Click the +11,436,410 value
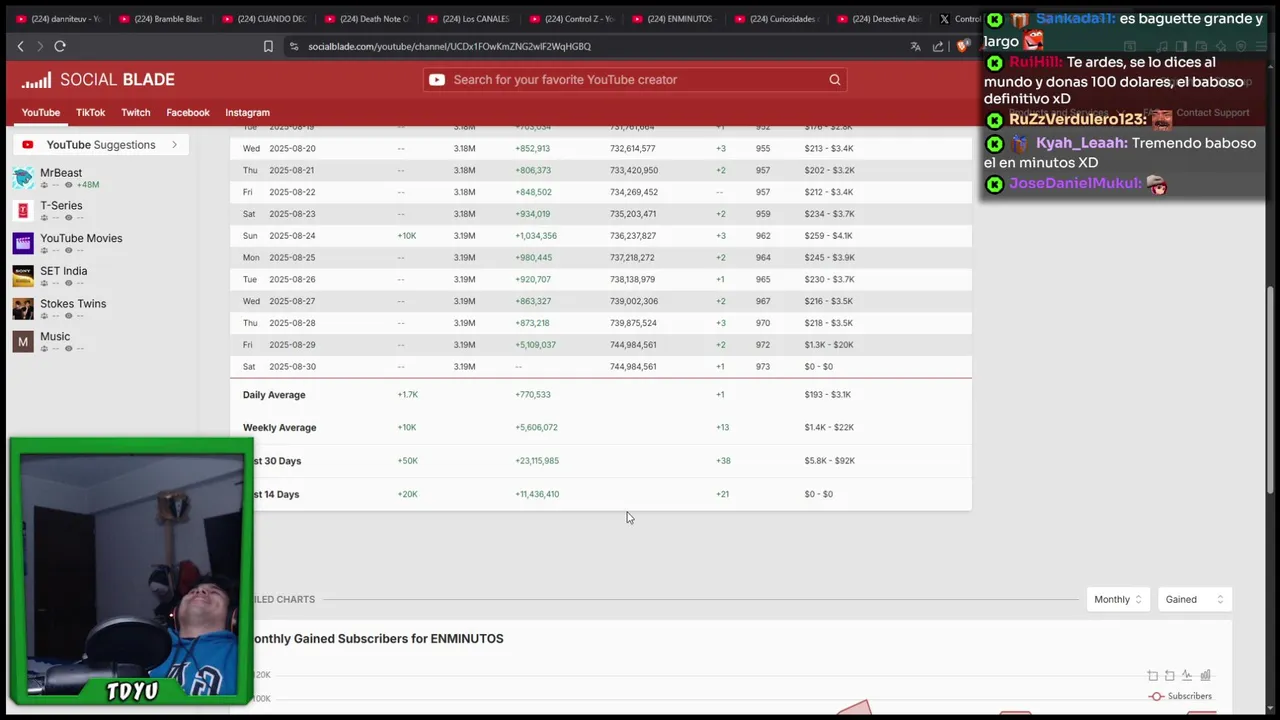 (x=537, y=494)
